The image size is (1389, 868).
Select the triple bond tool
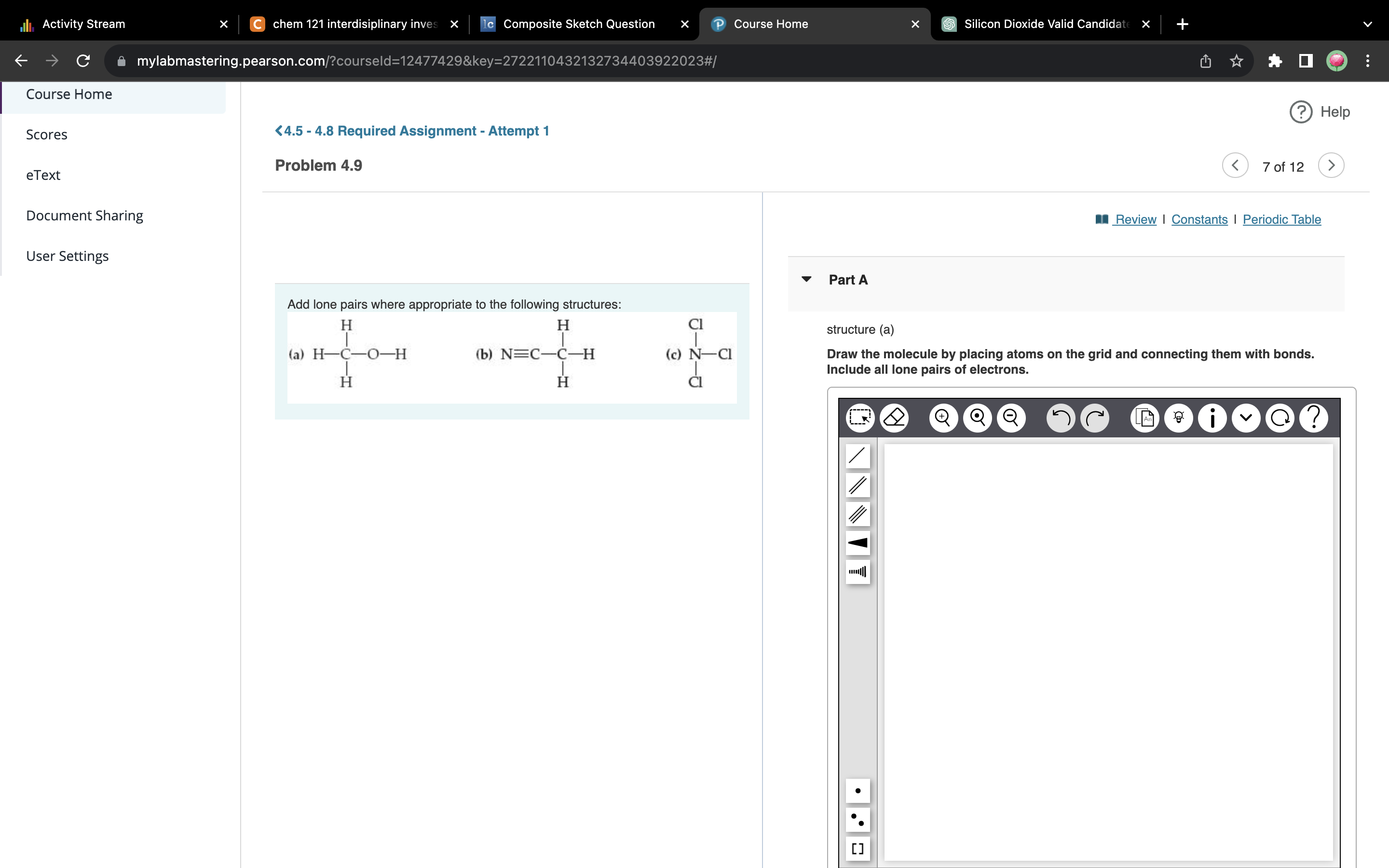(858, 514)
